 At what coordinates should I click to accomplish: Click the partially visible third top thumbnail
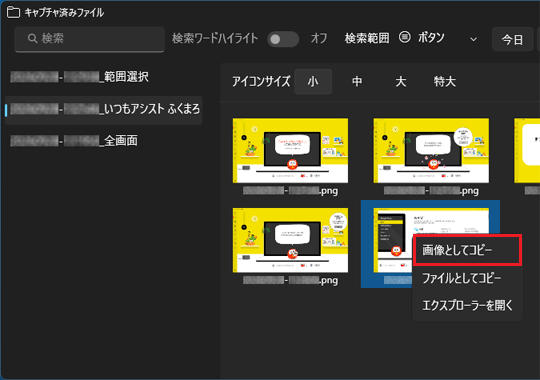click(x=527, y=151)
